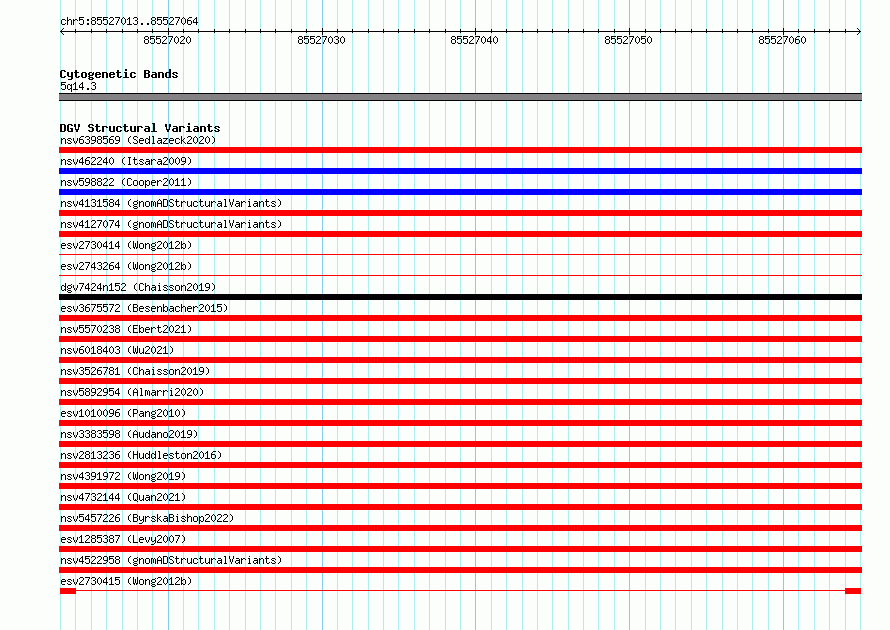Click the red bar under esv1285387
This screenshot has width=890, height=630.
pos(460,549)
